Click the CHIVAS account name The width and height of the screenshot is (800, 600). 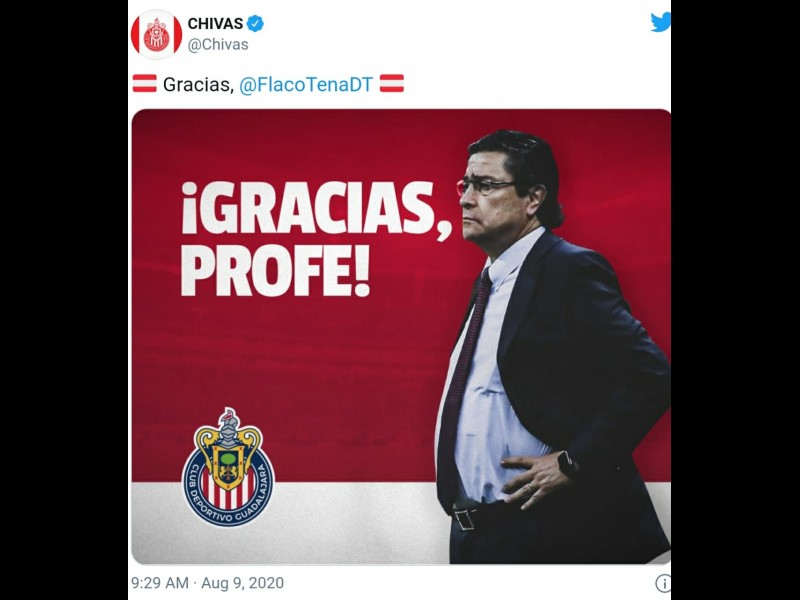click(x=215, y=23)
